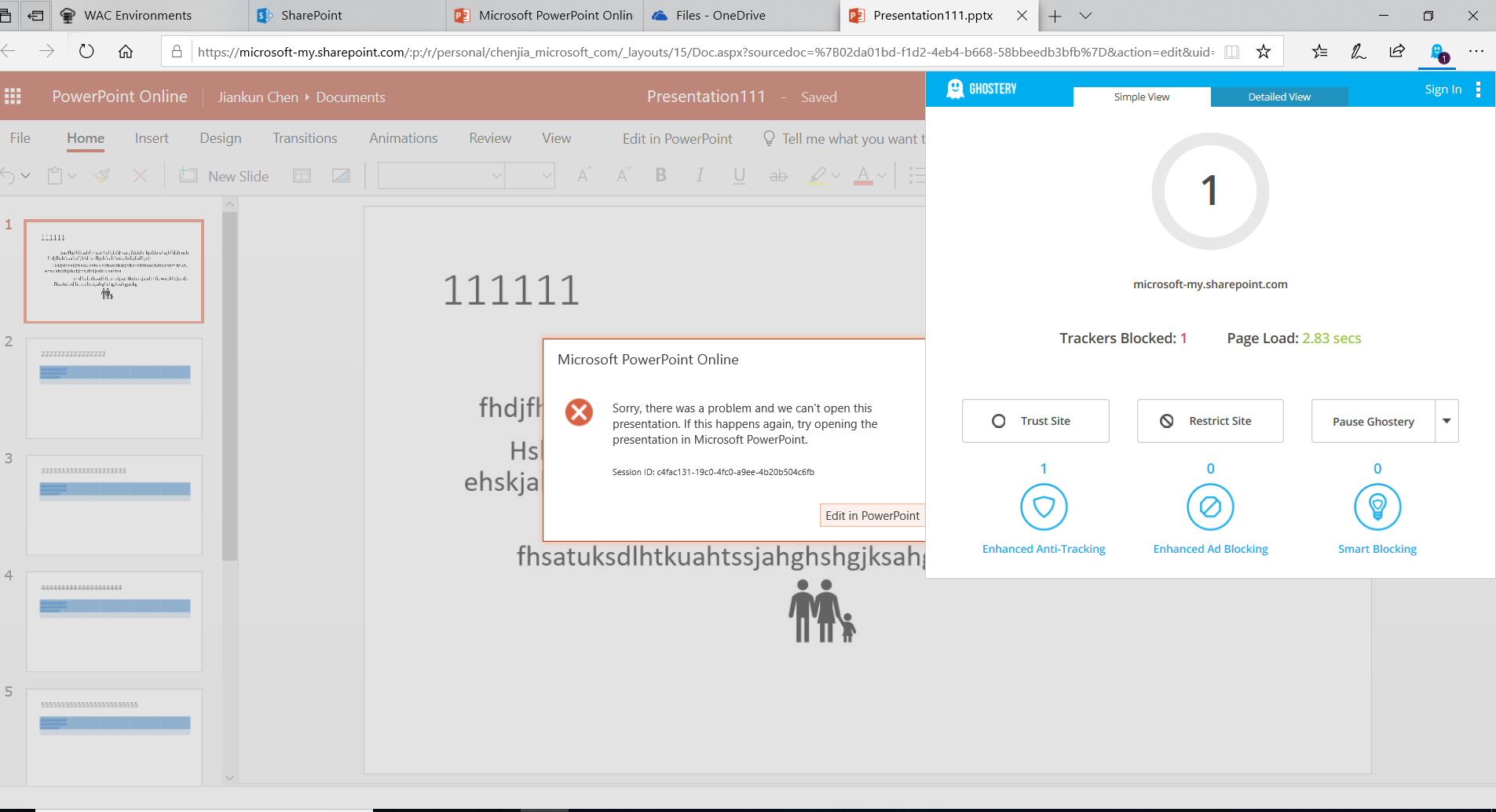Decrease font size with smaller A icon
This screenshot has width=1496, height=812.
pyautogui.click(x=623, y=175)
